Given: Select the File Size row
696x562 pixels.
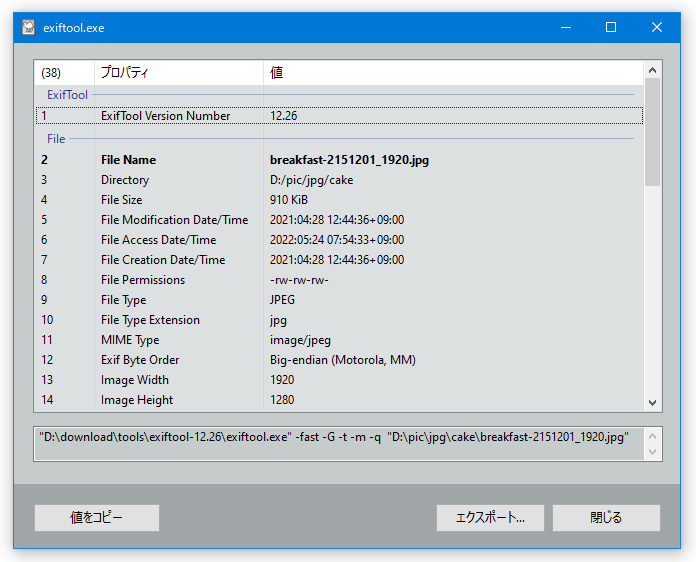Looking at the screenshot, I should (x=339, y=200).
